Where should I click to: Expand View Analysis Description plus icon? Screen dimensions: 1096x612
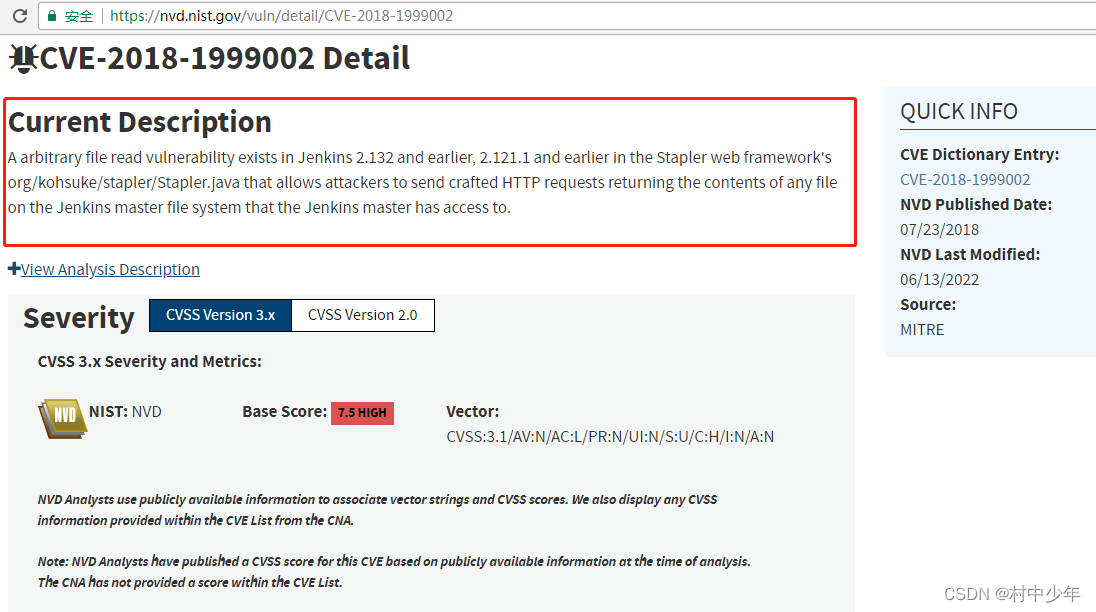[x=14, y=268]
